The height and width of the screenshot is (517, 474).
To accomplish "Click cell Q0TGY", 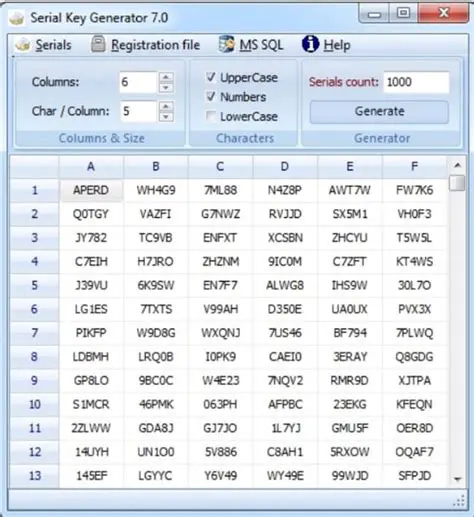I will (91, 214).
